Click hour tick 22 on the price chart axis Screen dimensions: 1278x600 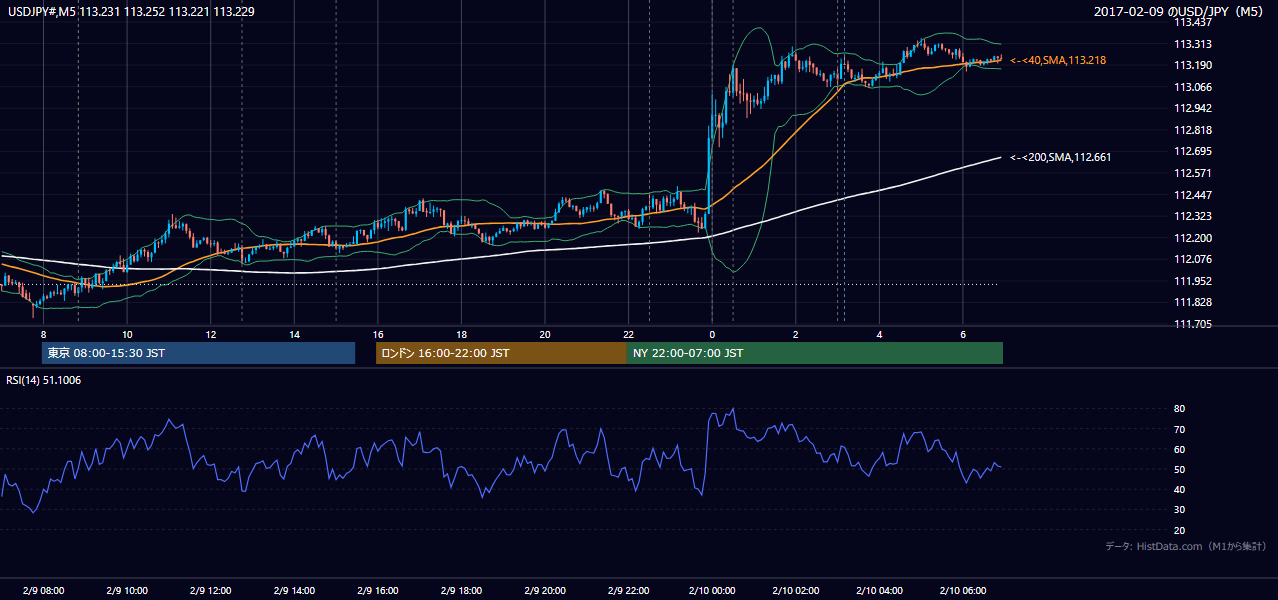tap(628, 334)
